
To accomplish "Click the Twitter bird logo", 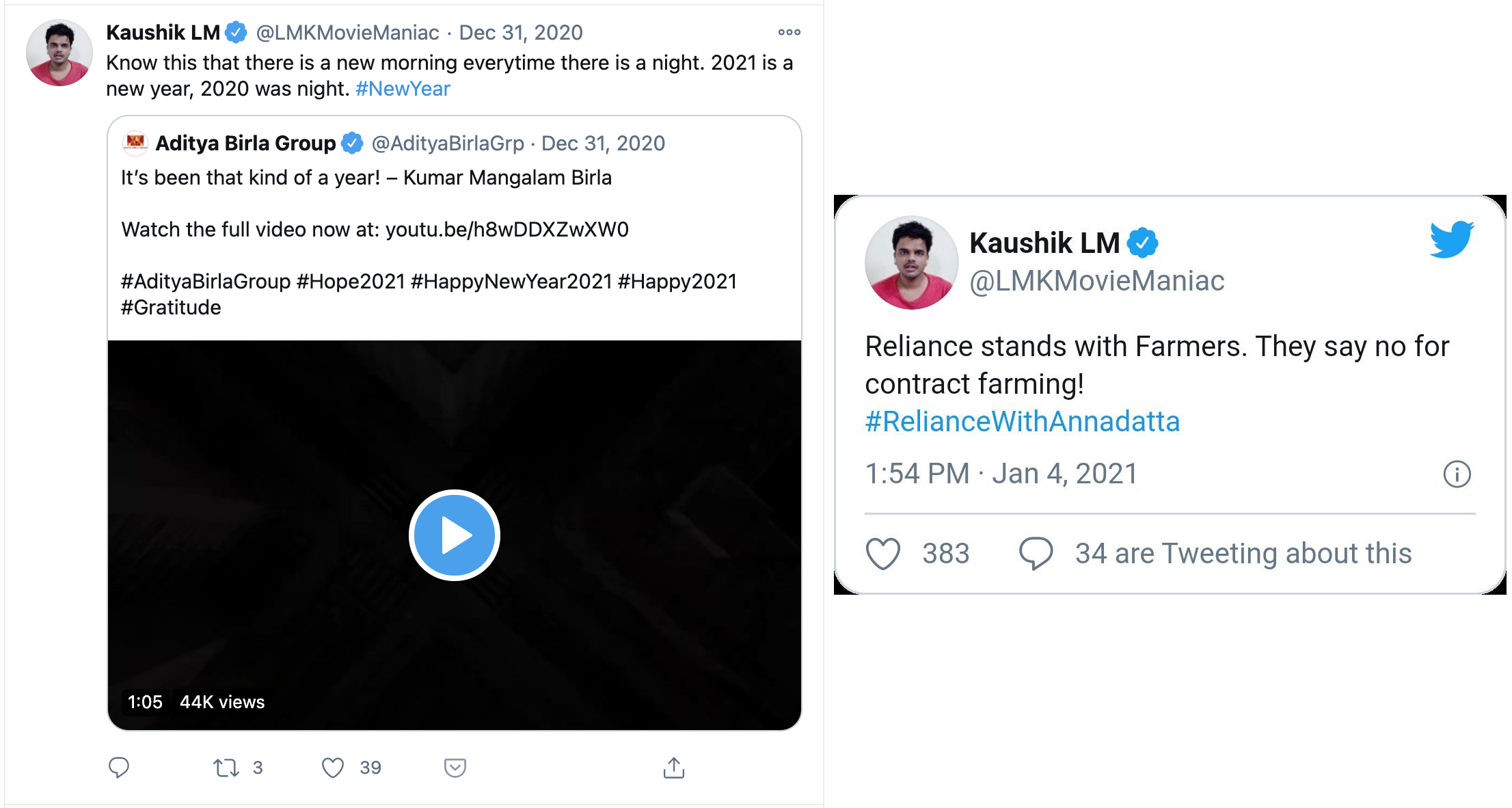I will coord(1451,239).
